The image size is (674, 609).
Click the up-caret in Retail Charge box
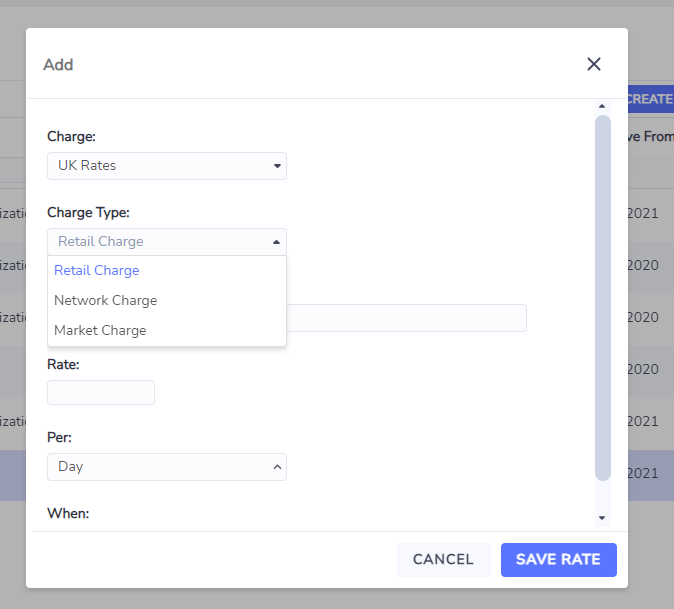coord(276,242)
